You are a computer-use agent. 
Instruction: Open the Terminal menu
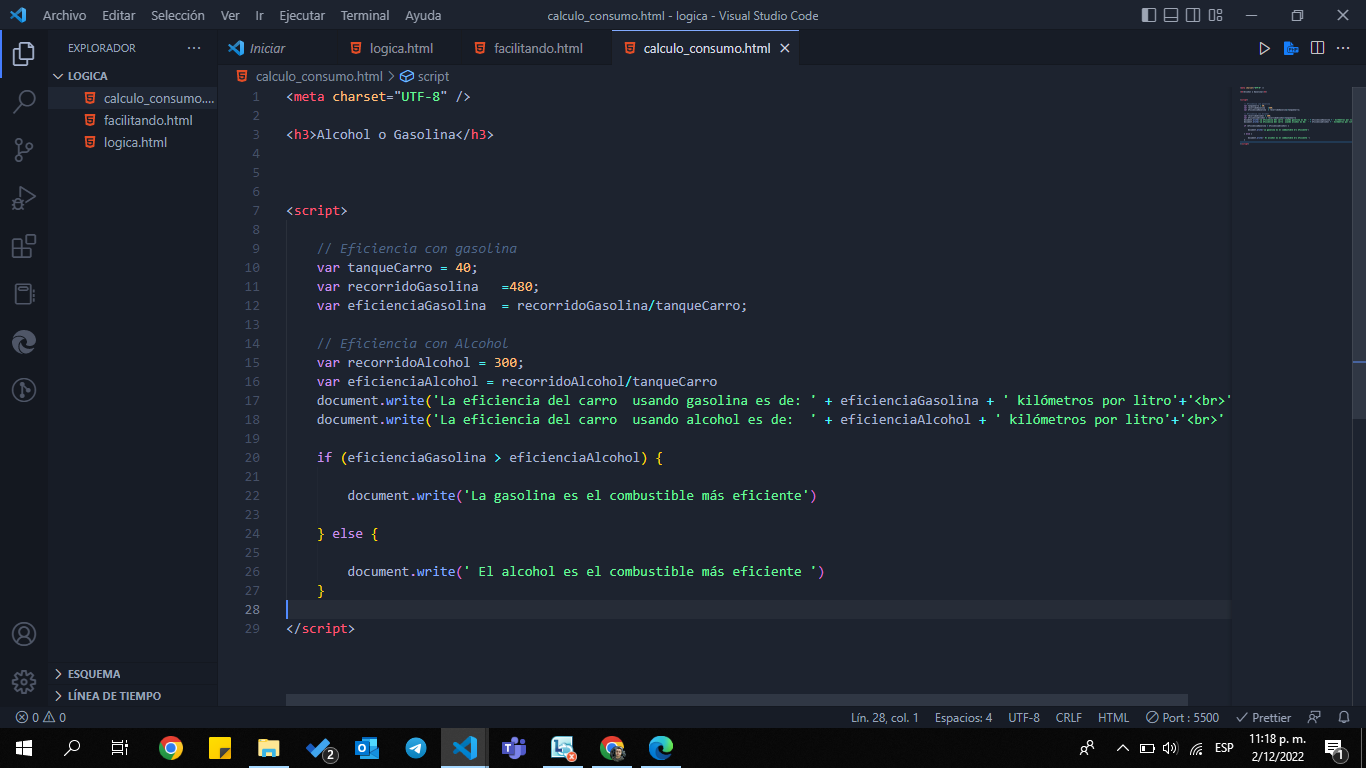[x=365, y=16]
